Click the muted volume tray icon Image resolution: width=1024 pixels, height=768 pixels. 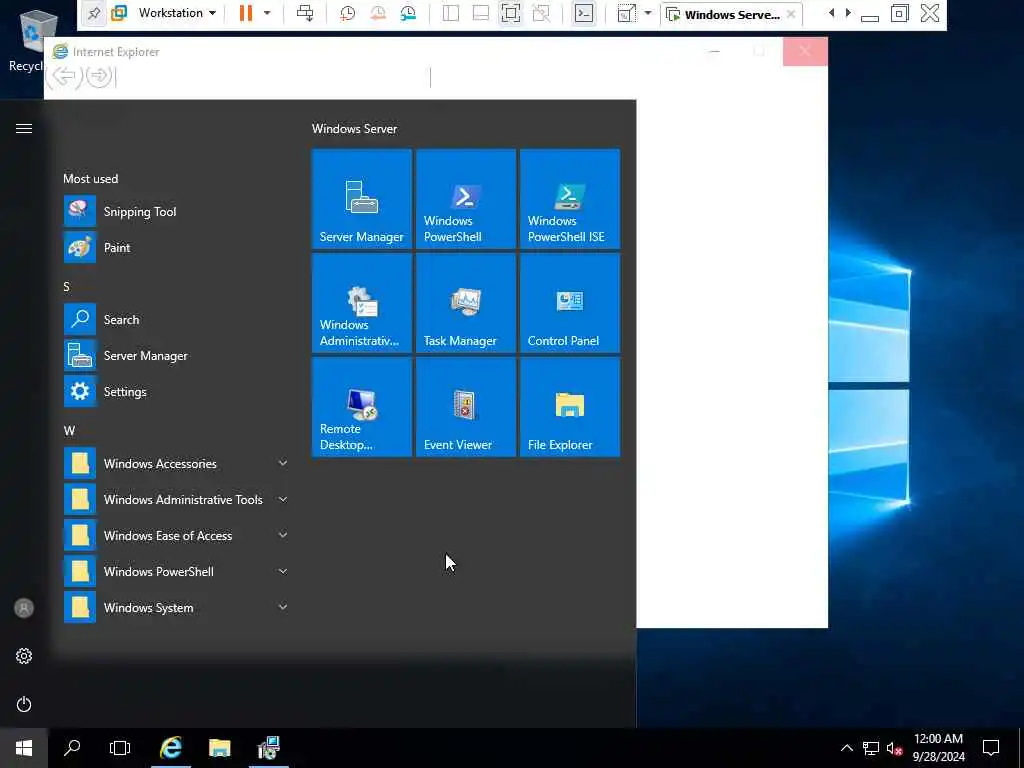[x=894, y=748]
